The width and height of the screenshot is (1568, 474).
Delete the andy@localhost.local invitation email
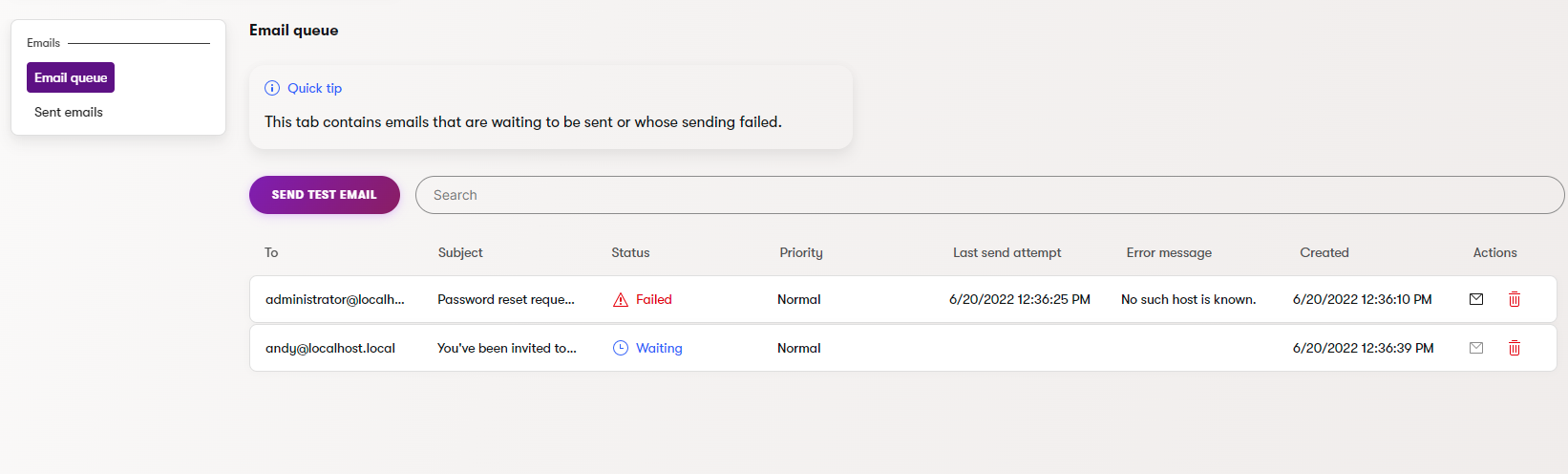click(1514, 348)
